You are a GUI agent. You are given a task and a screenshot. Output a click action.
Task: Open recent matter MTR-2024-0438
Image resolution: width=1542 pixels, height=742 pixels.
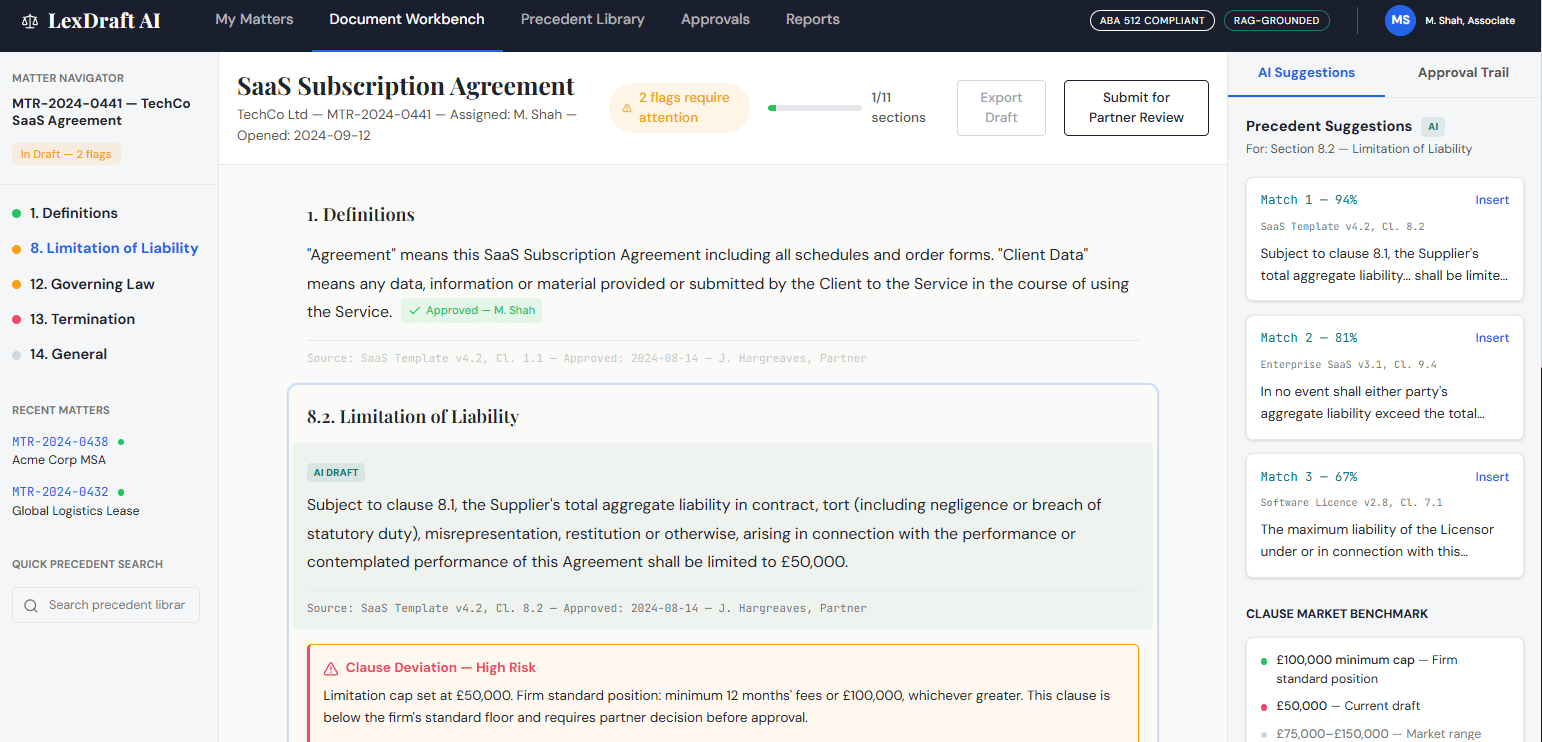[60, 441]
